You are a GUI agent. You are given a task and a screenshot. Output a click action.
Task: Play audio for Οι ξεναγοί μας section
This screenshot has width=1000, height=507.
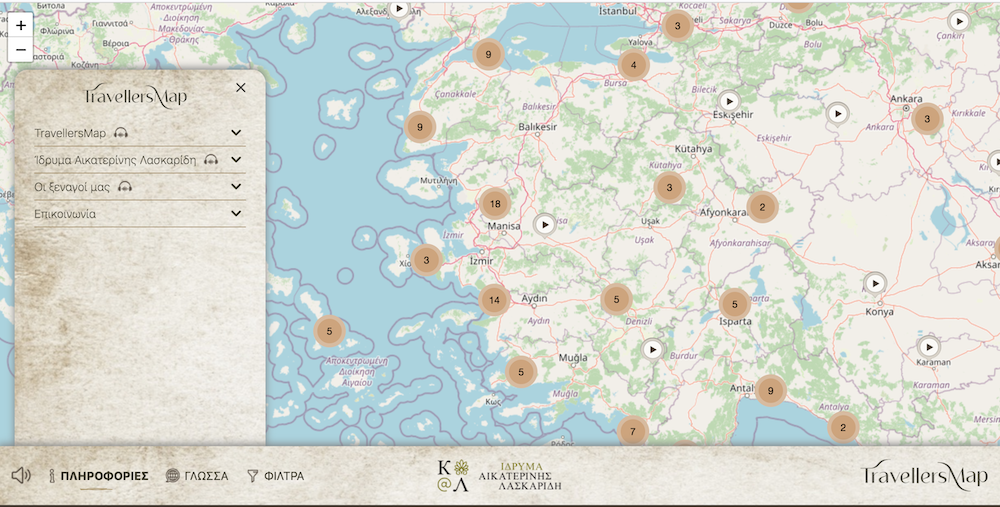[x=125, y=187]
